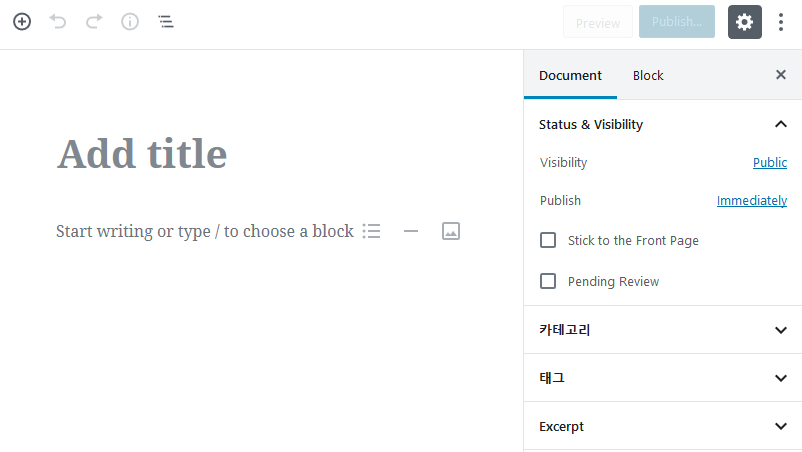Insert a separator block via shortcut icon
The height and width of the screenshot is (452, 802).
(411, 231)
